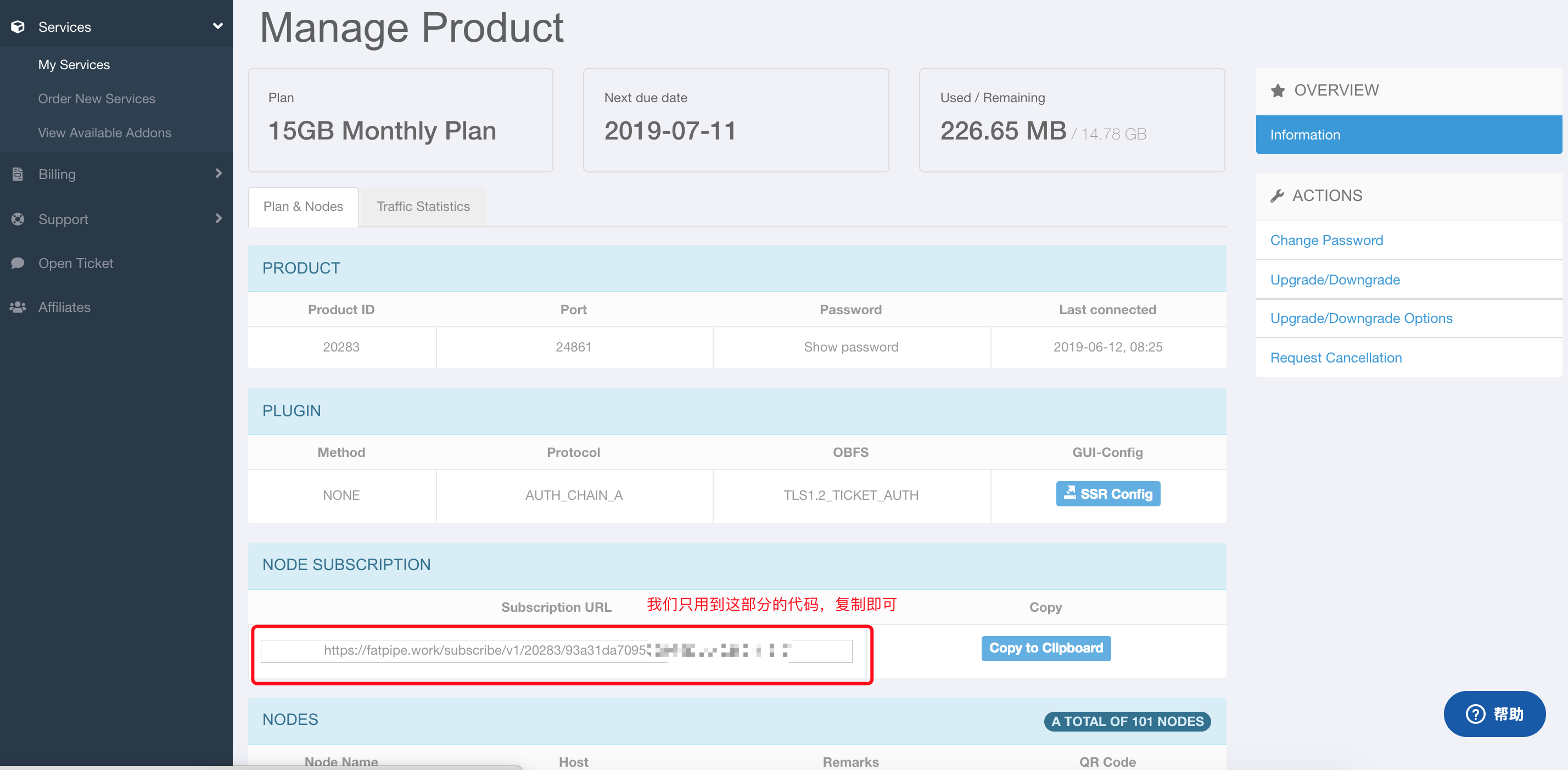
Task: Click the Support lifebuoy icon
Action: 18,219
